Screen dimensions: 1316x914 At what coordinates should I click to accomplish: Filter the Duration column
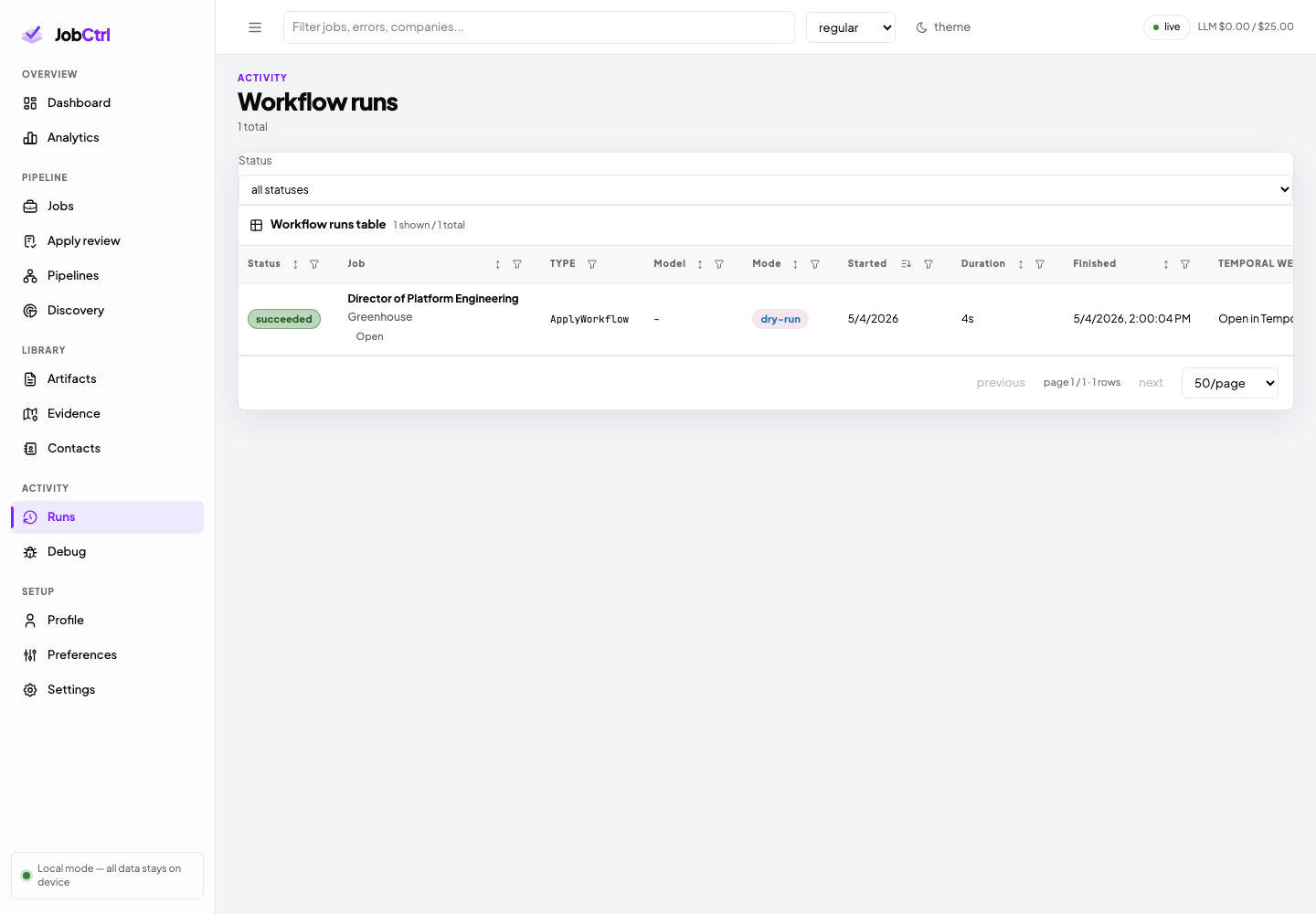tap(1040, 264)
